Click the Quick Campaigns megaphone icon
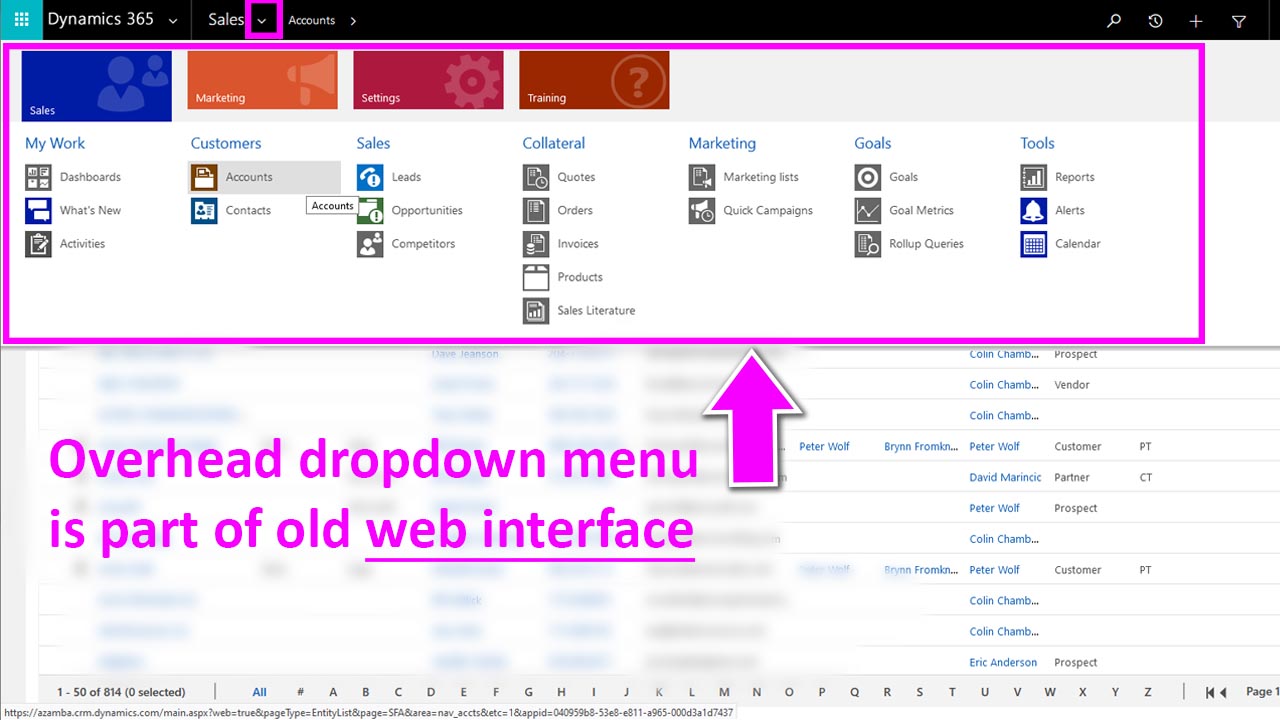The width and height of the screenshot is (1280, 720). pos(702,210)
